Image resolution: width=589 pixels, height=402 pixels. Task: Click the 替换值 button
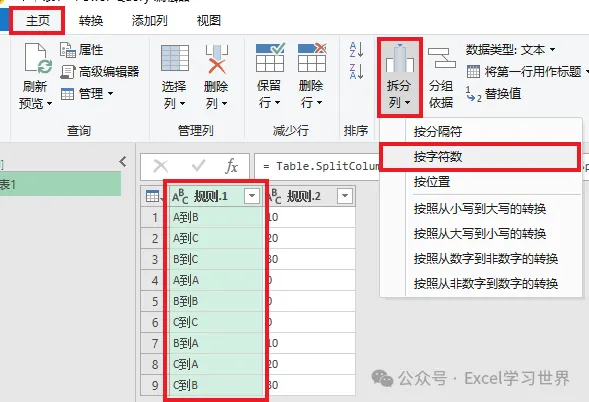(x=494, y=94)
